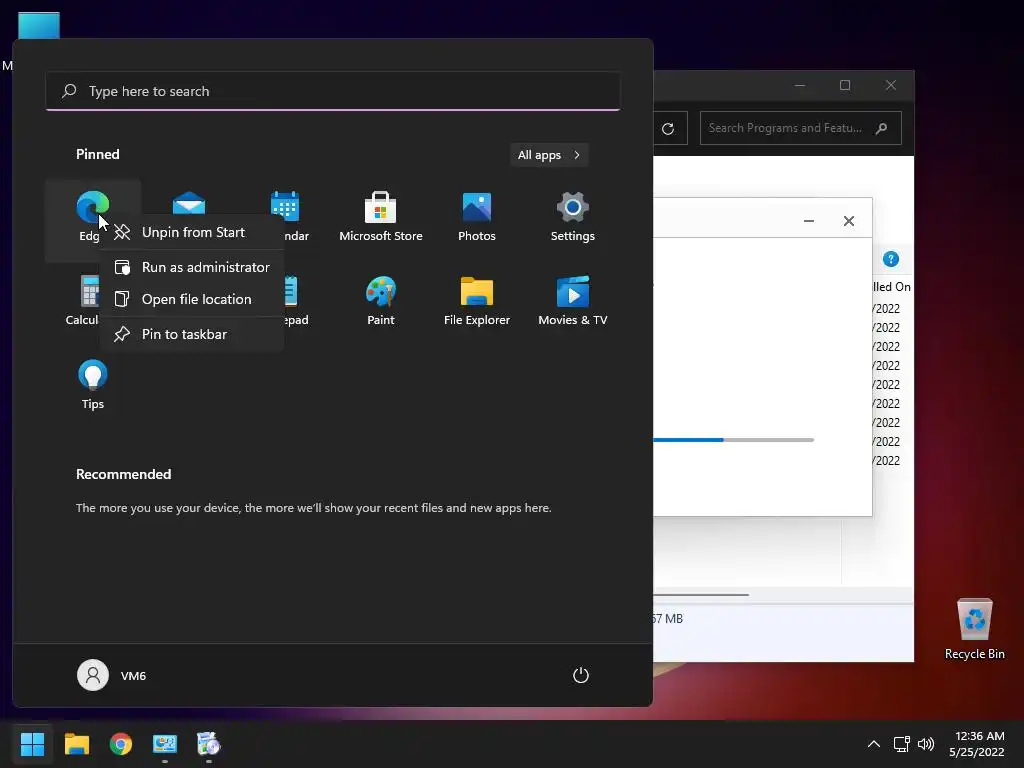The height and width of the screenshot is (768, 1024).
Task: Click the network tray icon
Action: [x=901, y=744]
